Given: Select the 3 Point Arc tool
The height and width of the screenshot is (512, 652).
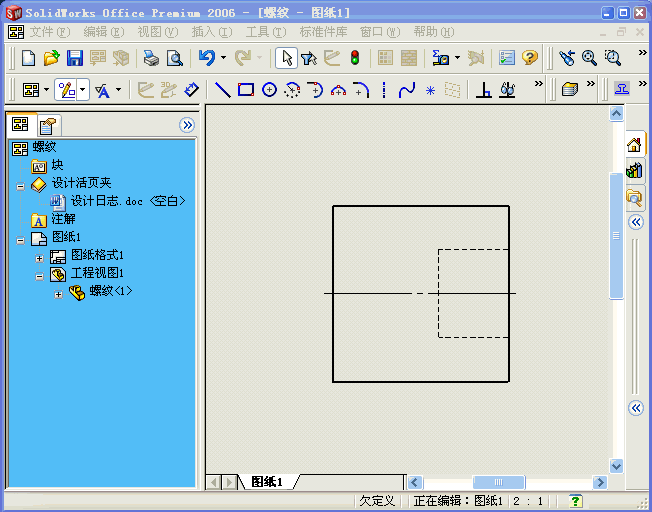Looking at the screenshot, I should [338, 89].
